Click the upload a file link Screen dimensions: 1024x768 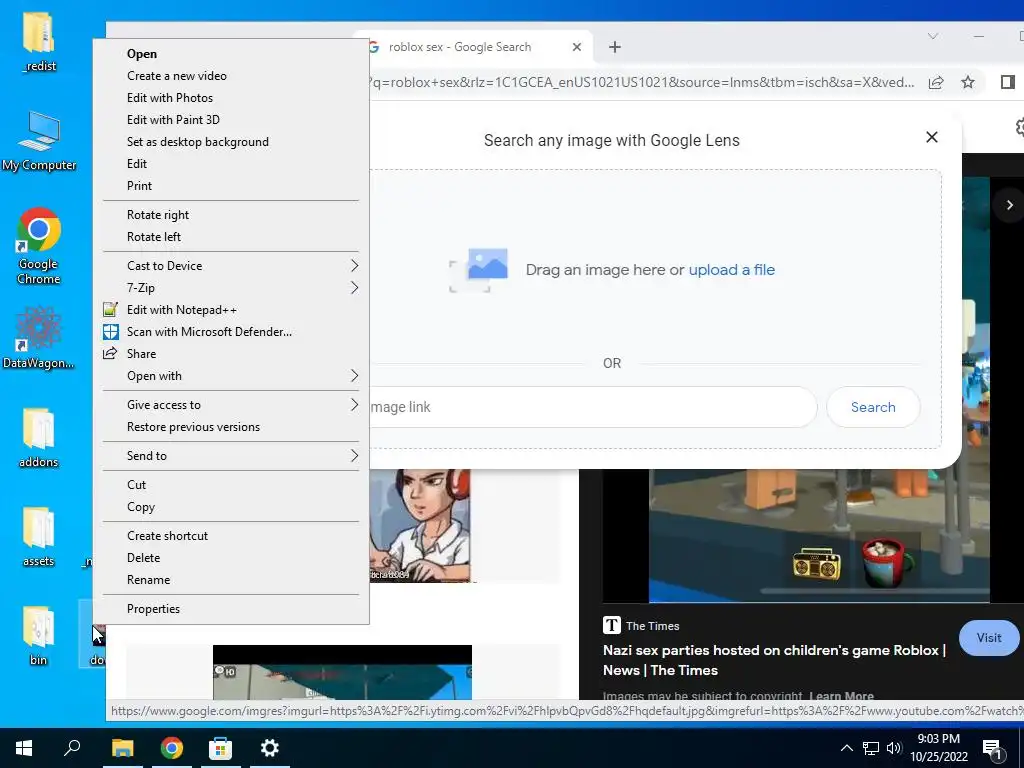pyautogui.click(x=731, y=270)
